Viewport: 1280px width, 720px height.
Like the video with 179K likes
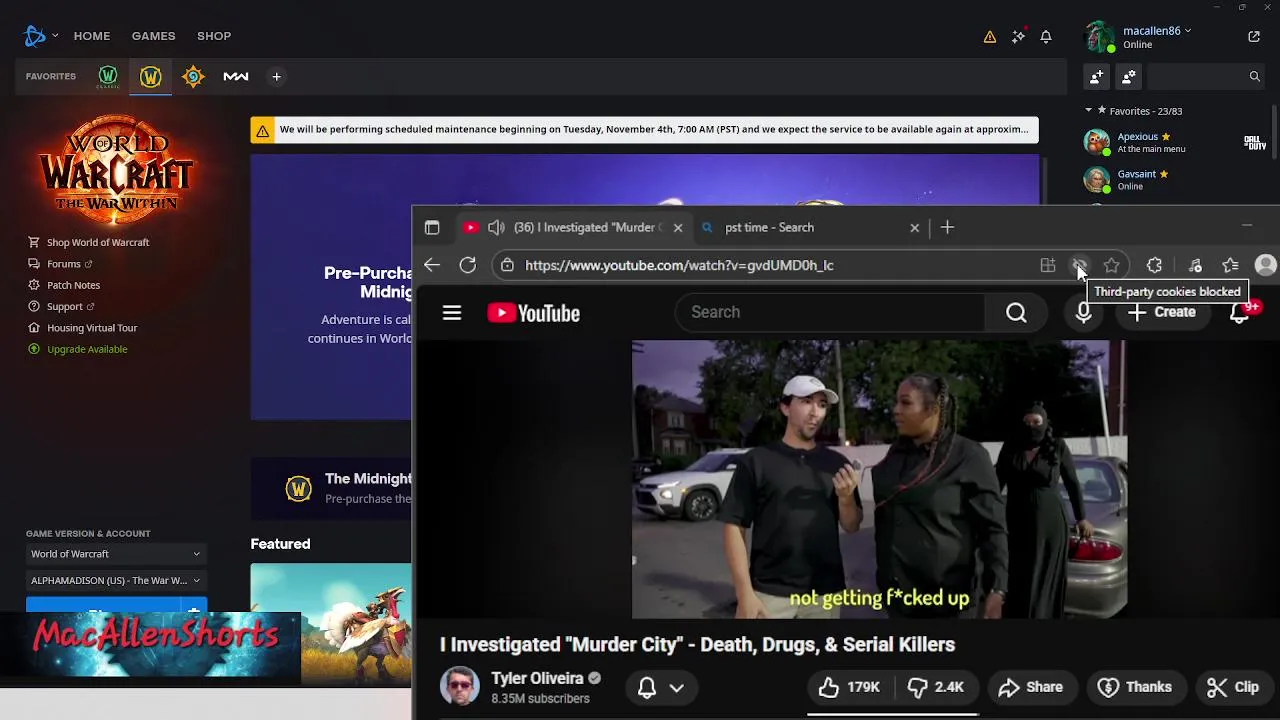(x=849, y=687)
